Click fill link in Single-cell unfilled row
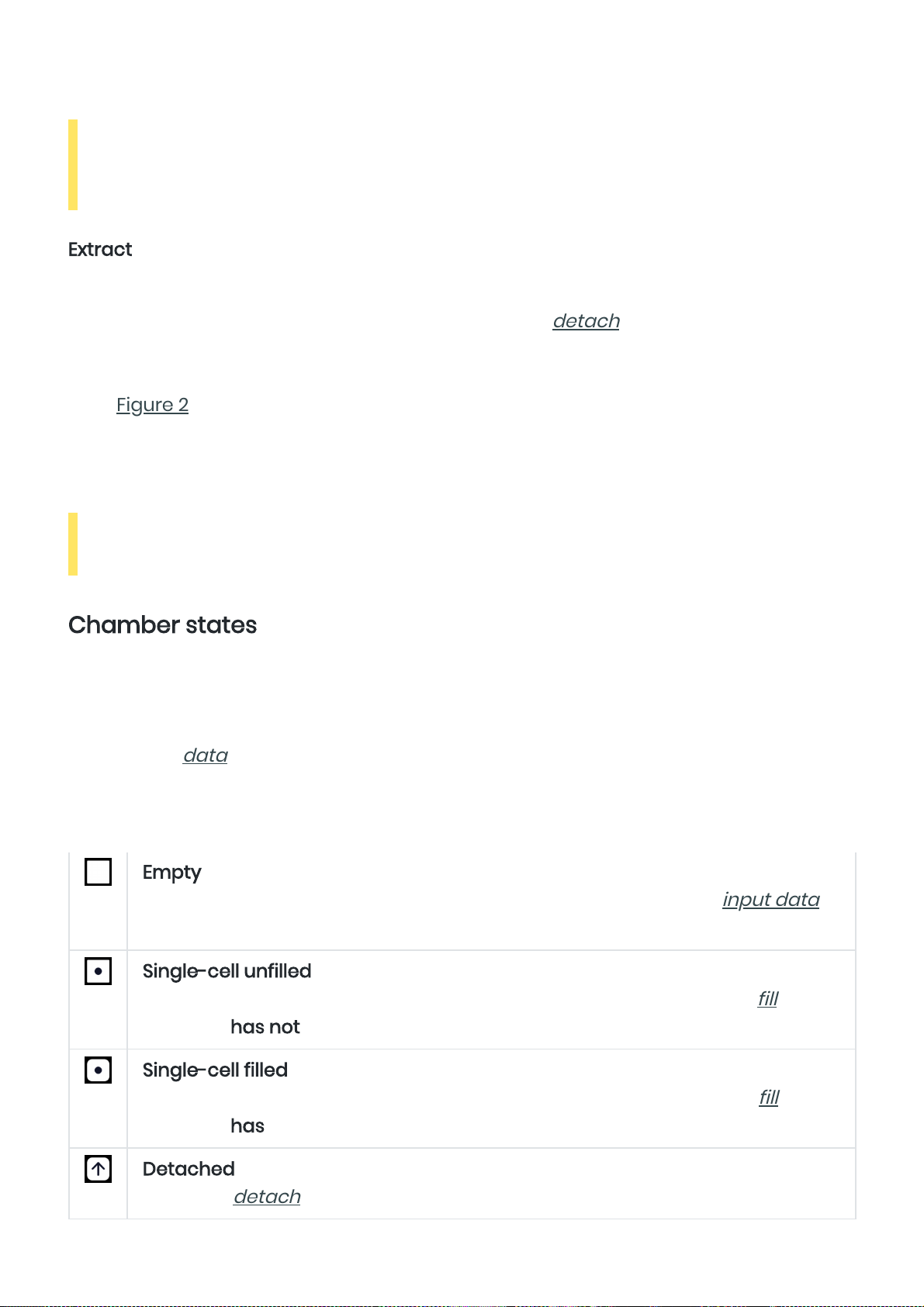Screen dimensions: 924x1307 pos(768,998)
